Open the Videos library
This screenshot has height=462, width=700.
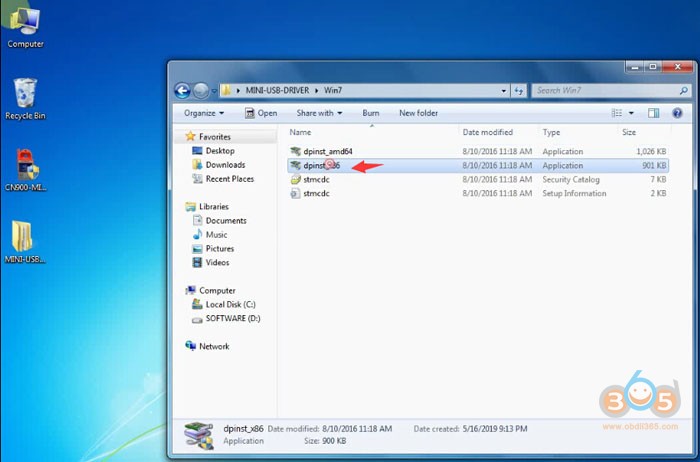[x=217, y=262]
